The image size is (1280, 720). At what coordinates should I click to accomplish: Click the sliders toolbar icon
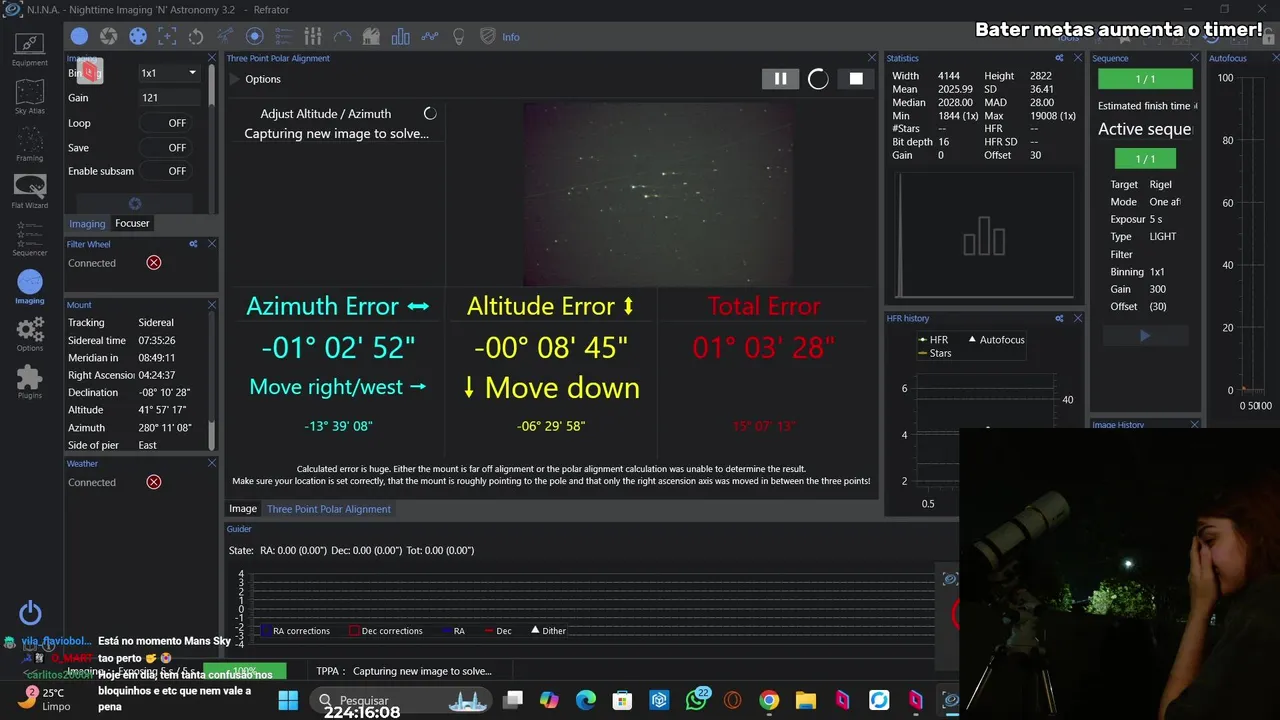click(x=313, y=37)
